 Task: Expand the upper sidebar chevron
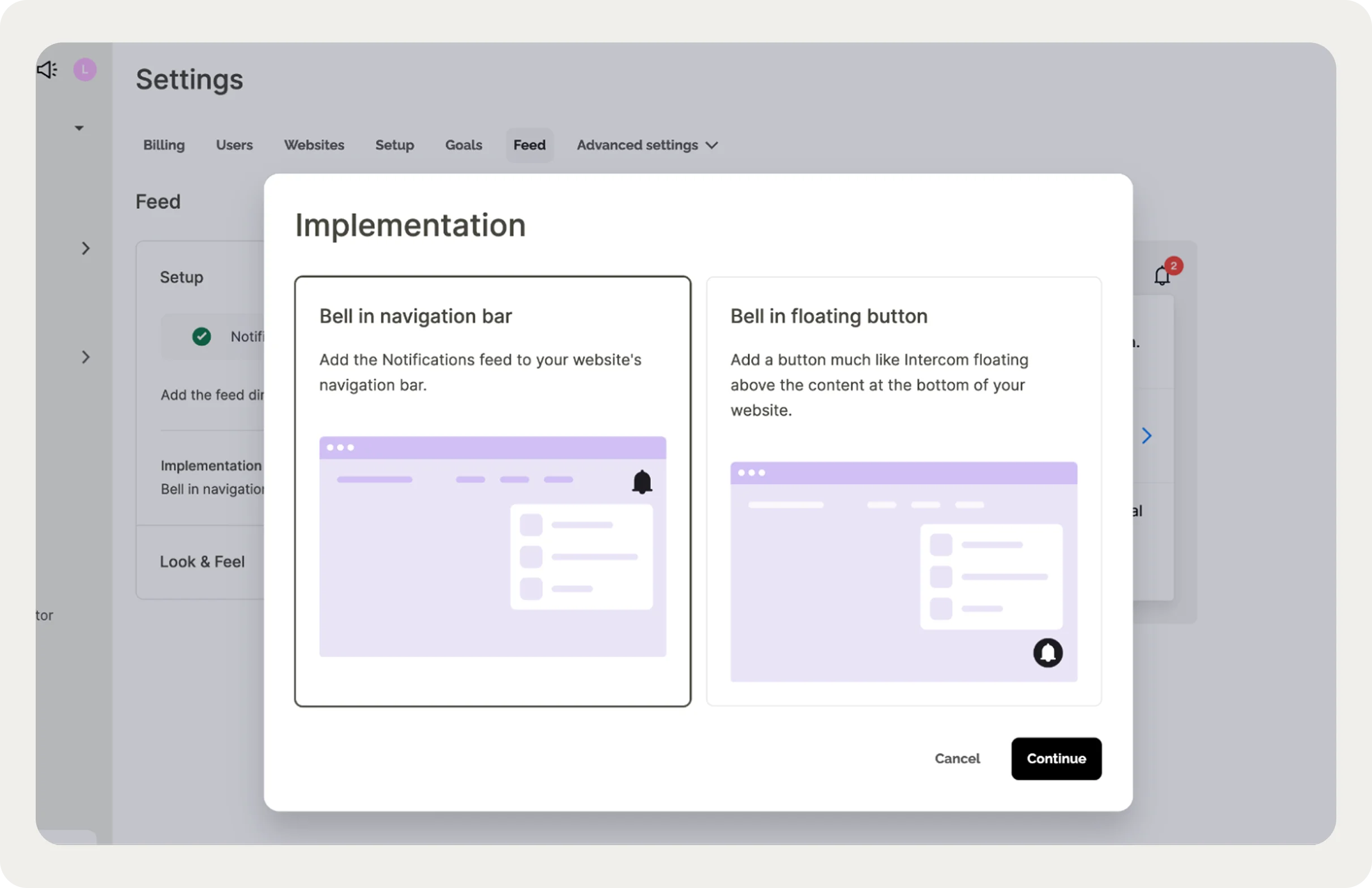click(x=86, y=248)
